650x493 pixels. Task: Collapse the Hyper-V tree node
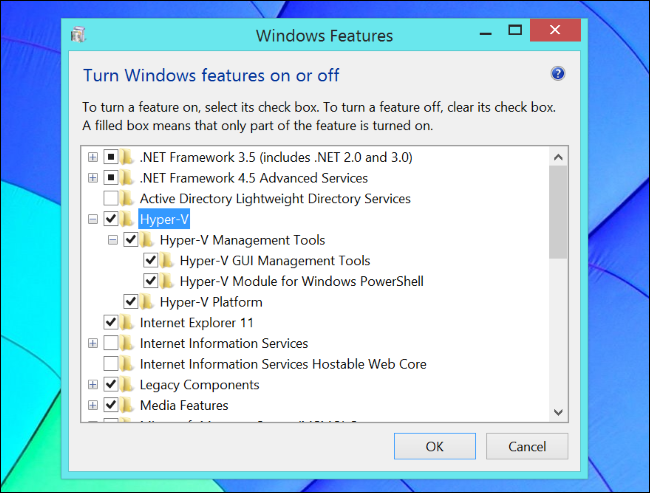tap(93, 219)
